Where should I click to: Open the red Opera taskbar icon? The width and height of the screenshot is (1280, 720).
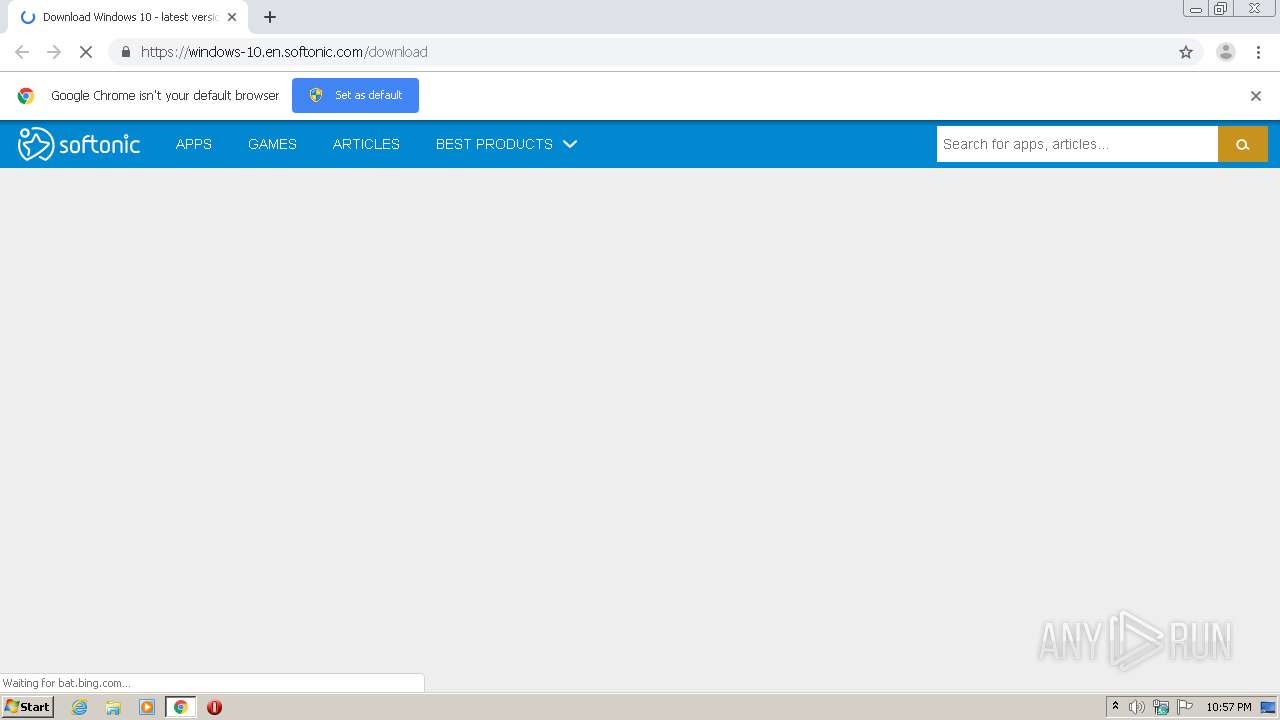point(214,707)
